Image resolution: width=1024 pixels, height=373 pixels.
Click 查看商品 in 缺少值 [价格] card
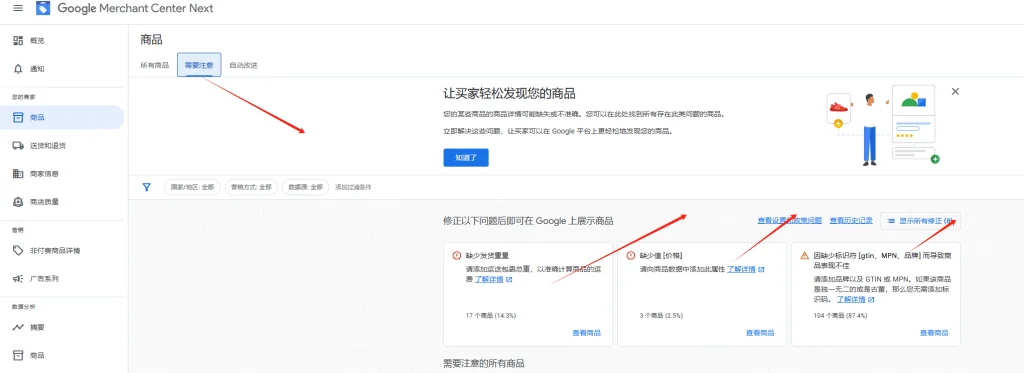(760, 332)
